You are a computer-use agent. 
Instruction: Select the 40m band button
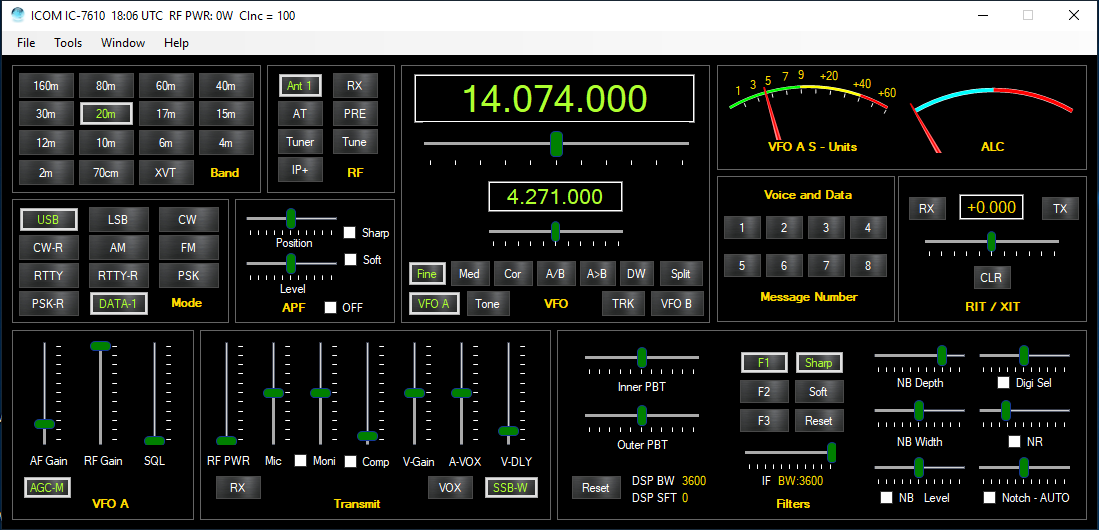click(225, 86)
